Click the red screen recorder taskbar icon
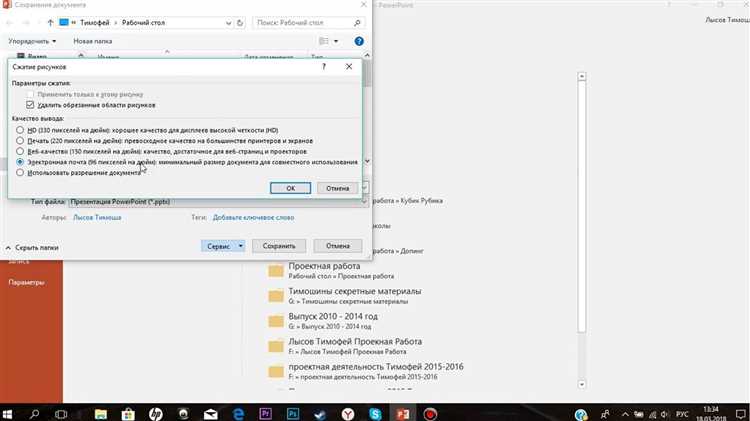Viewport: 750px width, 421px height. pyautogui.click(x=430, y=414)
